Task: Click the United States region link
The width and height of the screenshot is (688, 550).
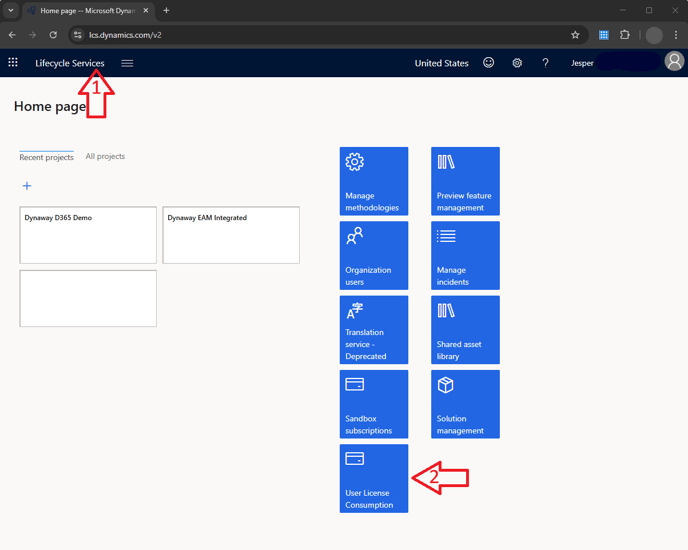Action: 441,63
